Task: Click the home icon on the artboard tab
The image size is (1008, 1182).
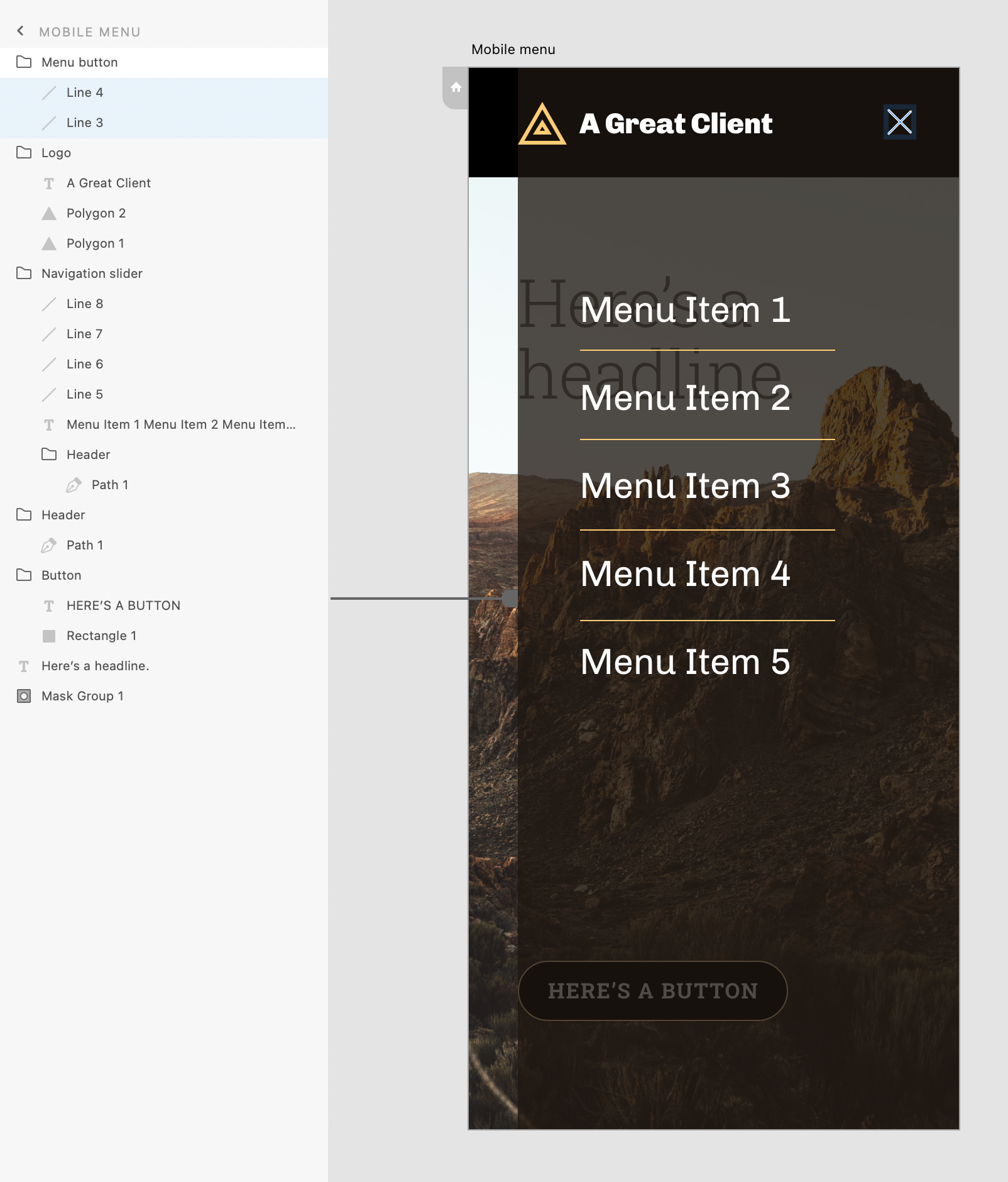Action: point(456,87)
